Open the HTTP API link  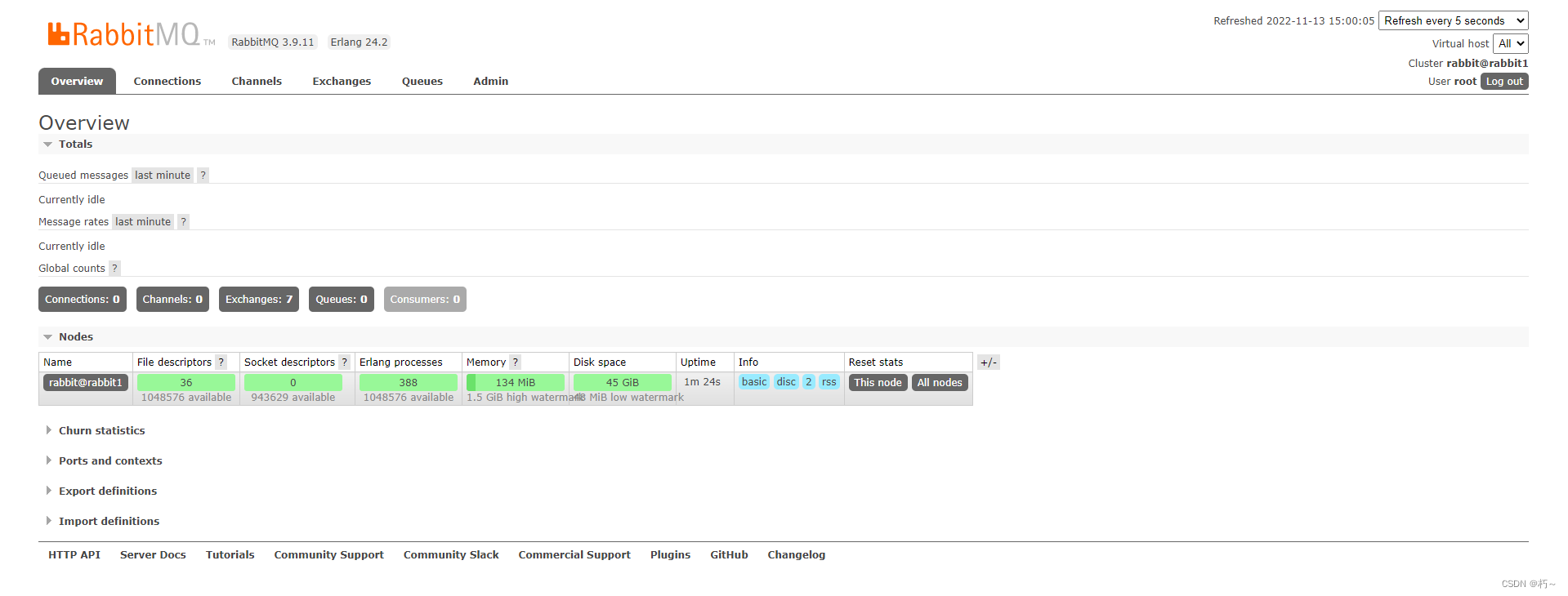click(x=74, y=554)
